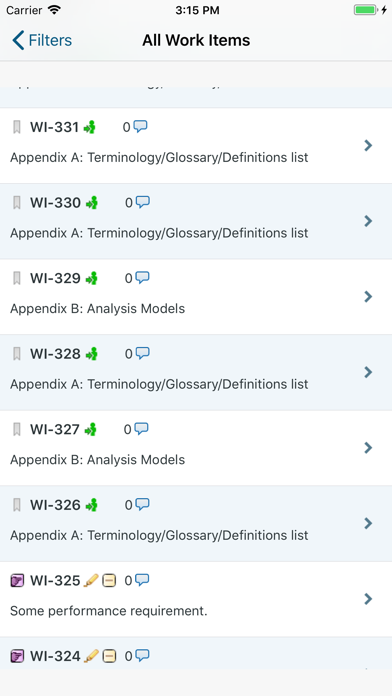Tap the comment bubble on WI-326
This screenshot has width=392, height=696.
pos(143,504)
